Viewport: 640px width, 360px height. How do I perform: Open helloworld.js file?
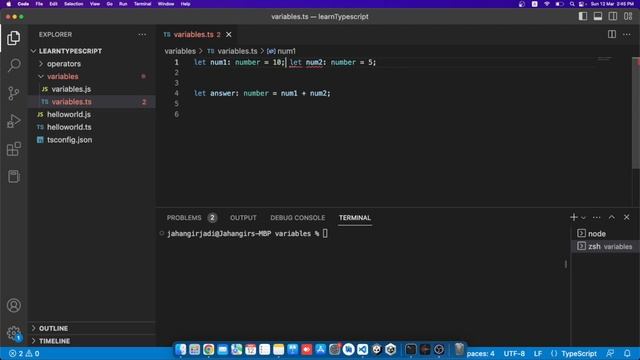pos(92,114)
